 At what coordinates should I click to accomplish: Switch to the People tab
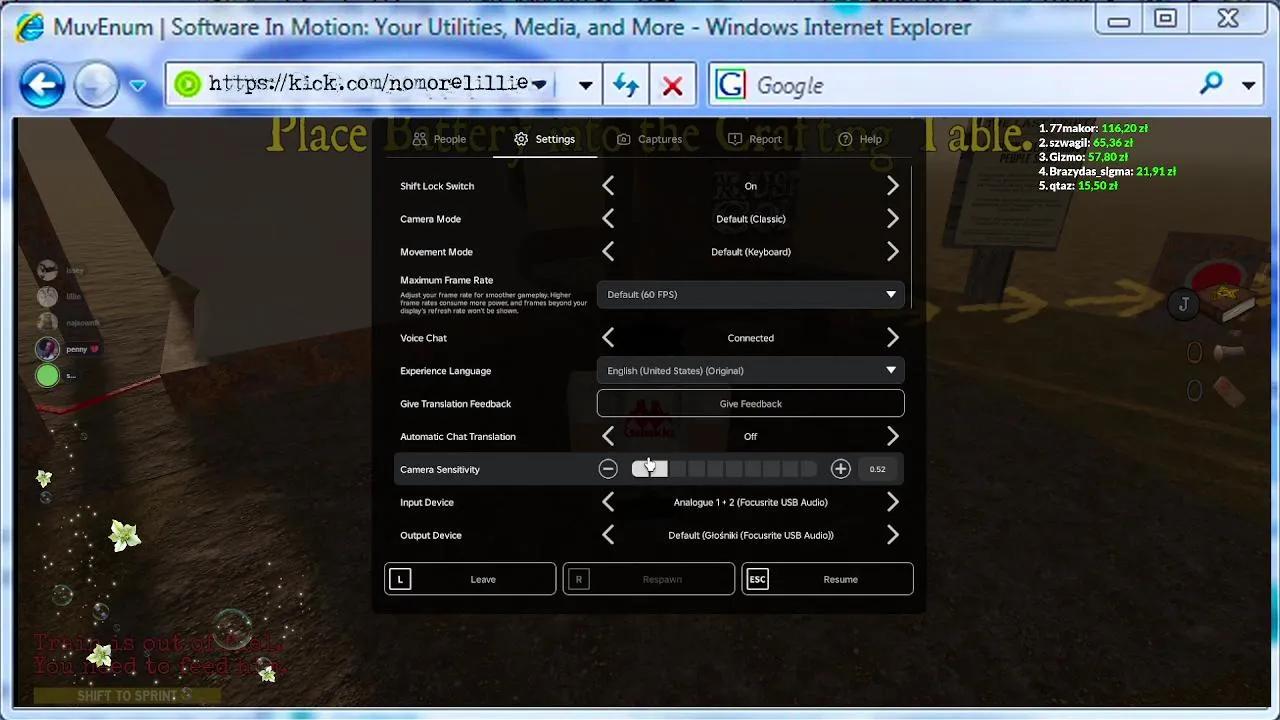coord(439,139)
